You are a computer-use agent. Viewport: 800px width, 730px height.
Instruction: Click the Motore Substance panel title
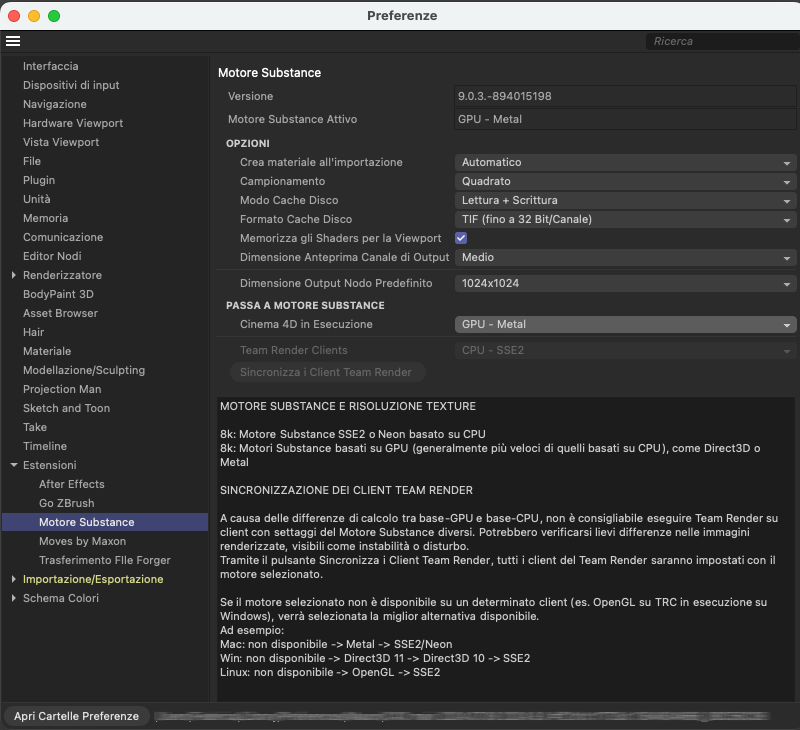[x=269, y=73]
